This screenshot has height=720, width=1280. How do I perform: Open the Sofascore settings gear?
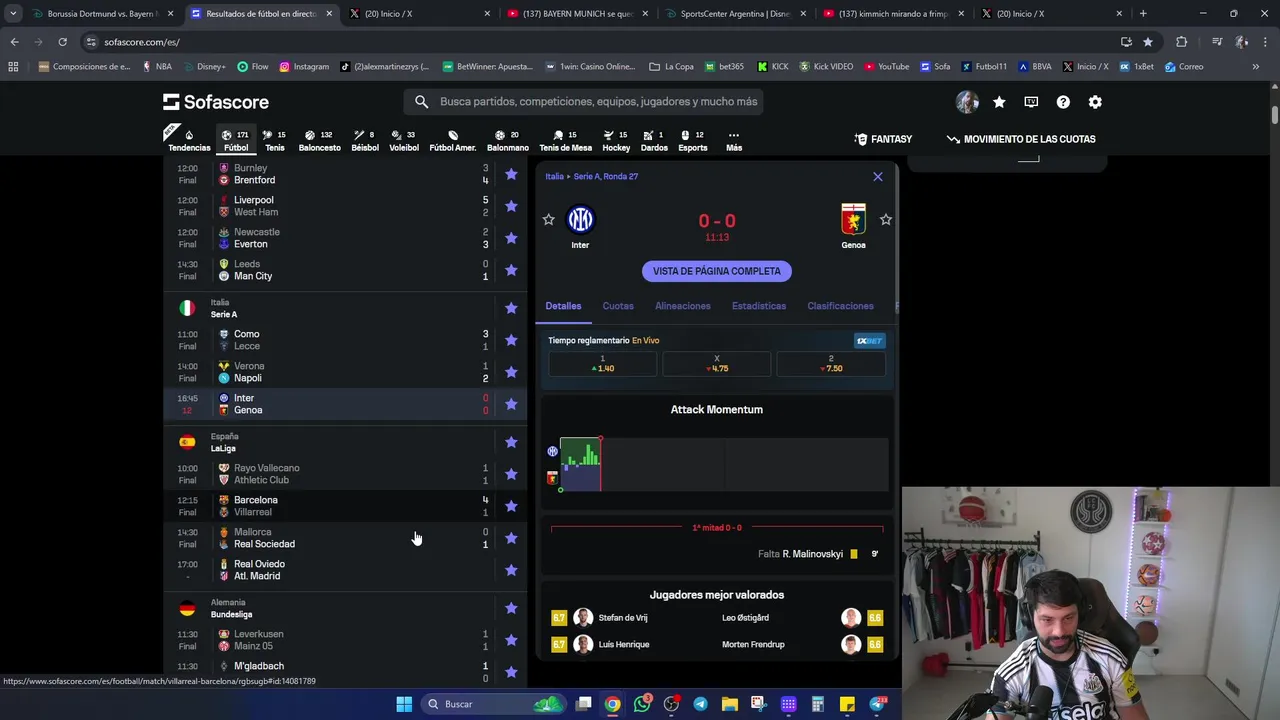[1095, 102]
